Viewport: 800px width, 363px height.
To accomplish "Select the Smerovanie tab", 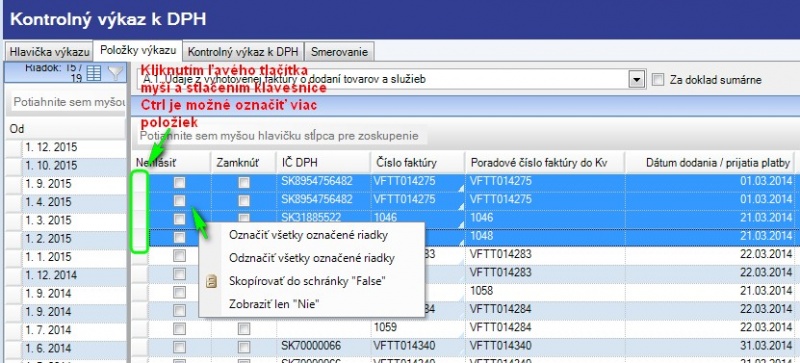I will [339, 52].
